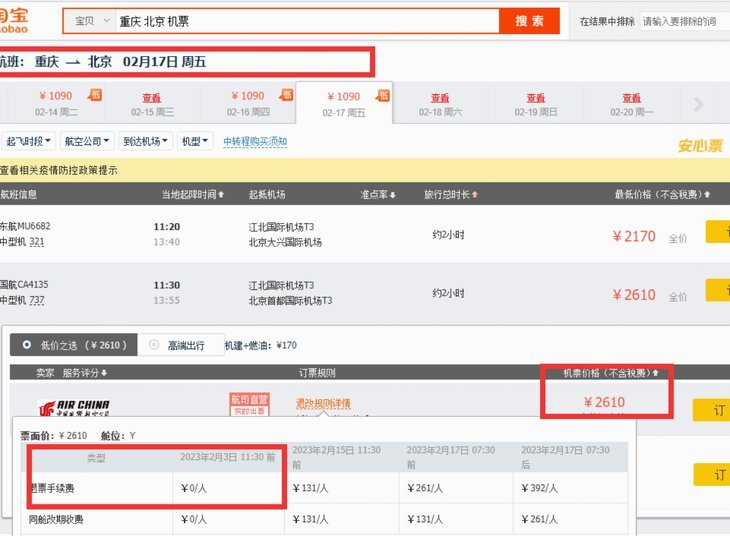This screenshot has width=730, height=536.
Task: Click the 低 low-price badge on 02-17
Action: [x=383, y=95]
